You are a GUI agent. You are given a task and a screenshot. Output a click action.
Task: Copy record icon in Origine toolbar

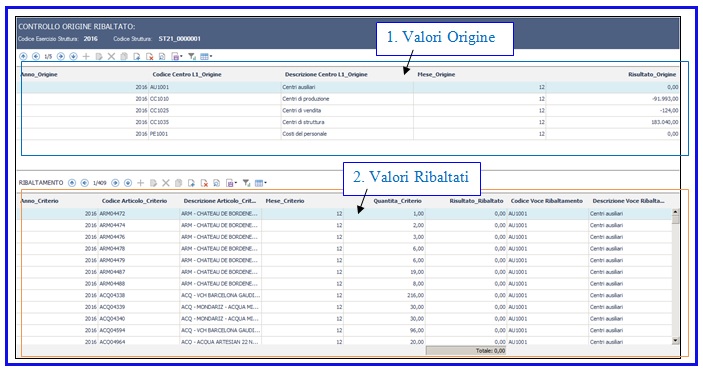[124, 57]
